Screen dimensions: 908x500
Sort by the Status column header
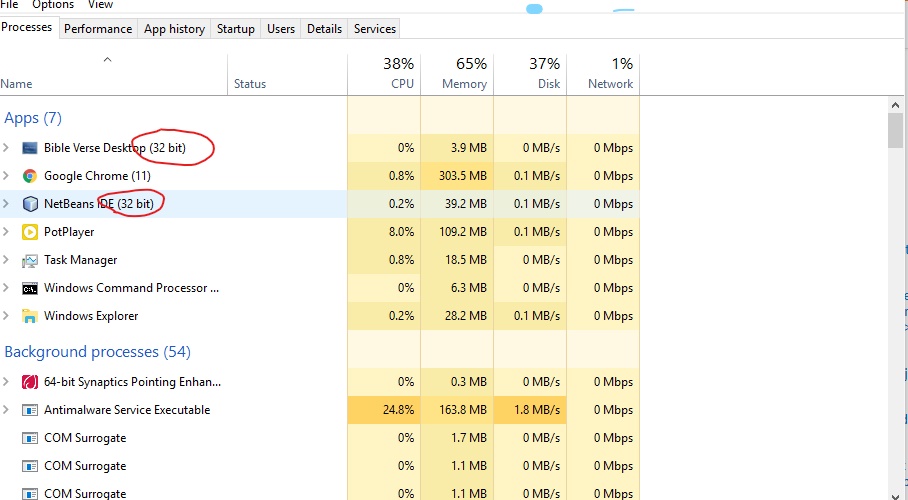click(287, 74)
